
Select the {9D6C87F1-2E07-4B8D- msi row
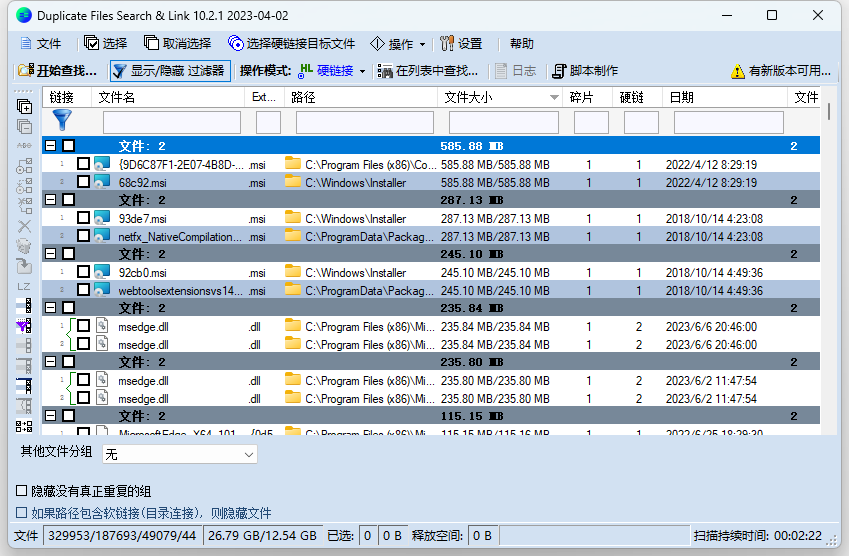pyautogui.click(x=431, y=164)
